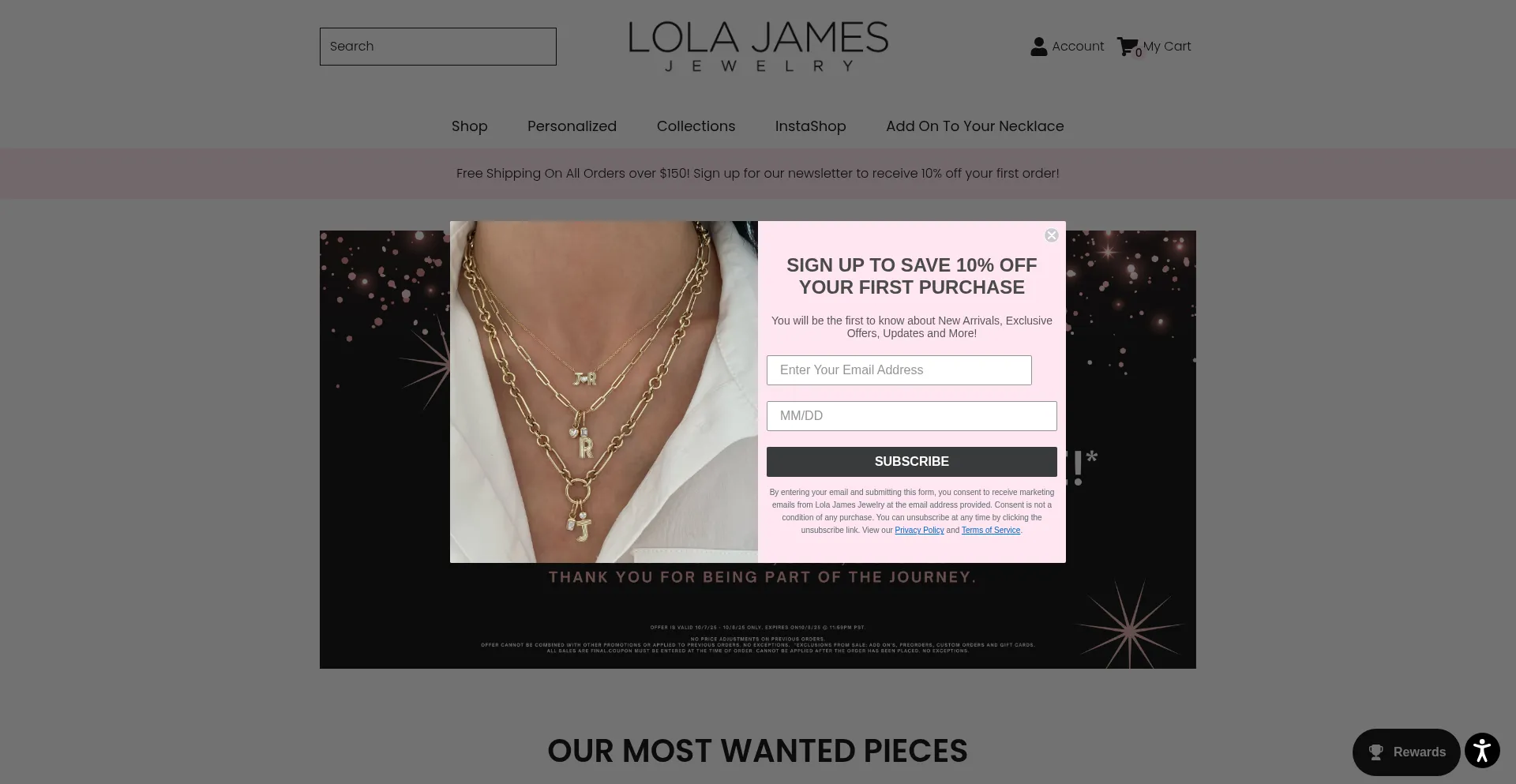
Task: Focus the MM/DD birthday field
Action: [x=911, y=416]
